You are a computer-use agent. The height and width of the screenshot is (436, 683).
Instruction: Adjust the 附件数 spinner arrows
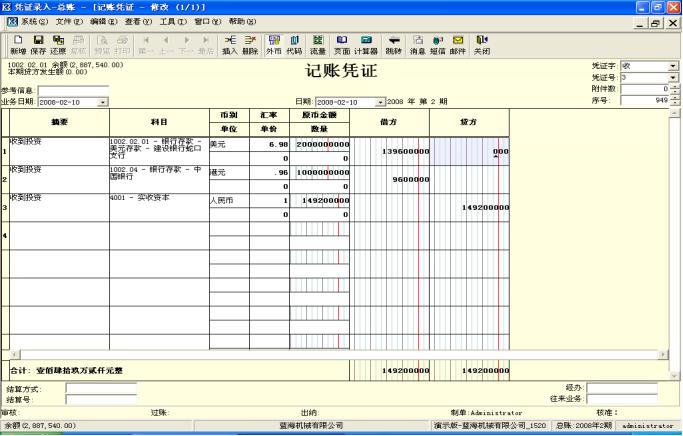coord(675,89)
